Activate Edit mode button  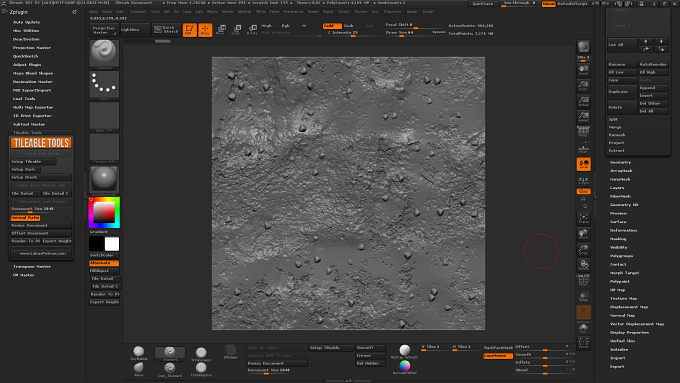[x=190, y=29]
